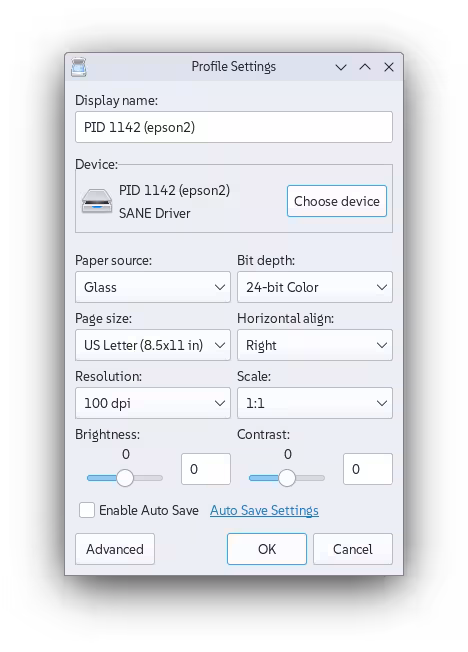Maximize the Profile Settings dialog

coord(365,67)
